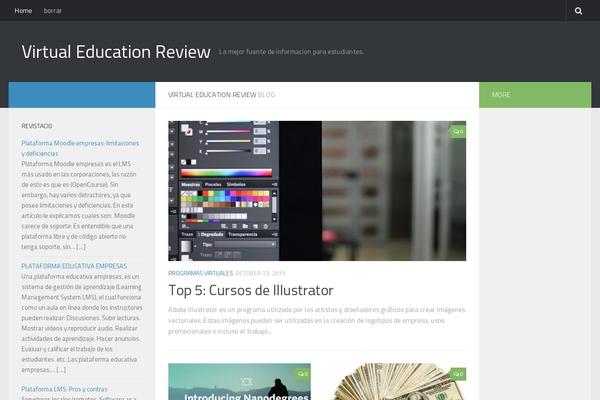Click comment badge on money thumbnail
Screen dimensions: 600x400
458,374
